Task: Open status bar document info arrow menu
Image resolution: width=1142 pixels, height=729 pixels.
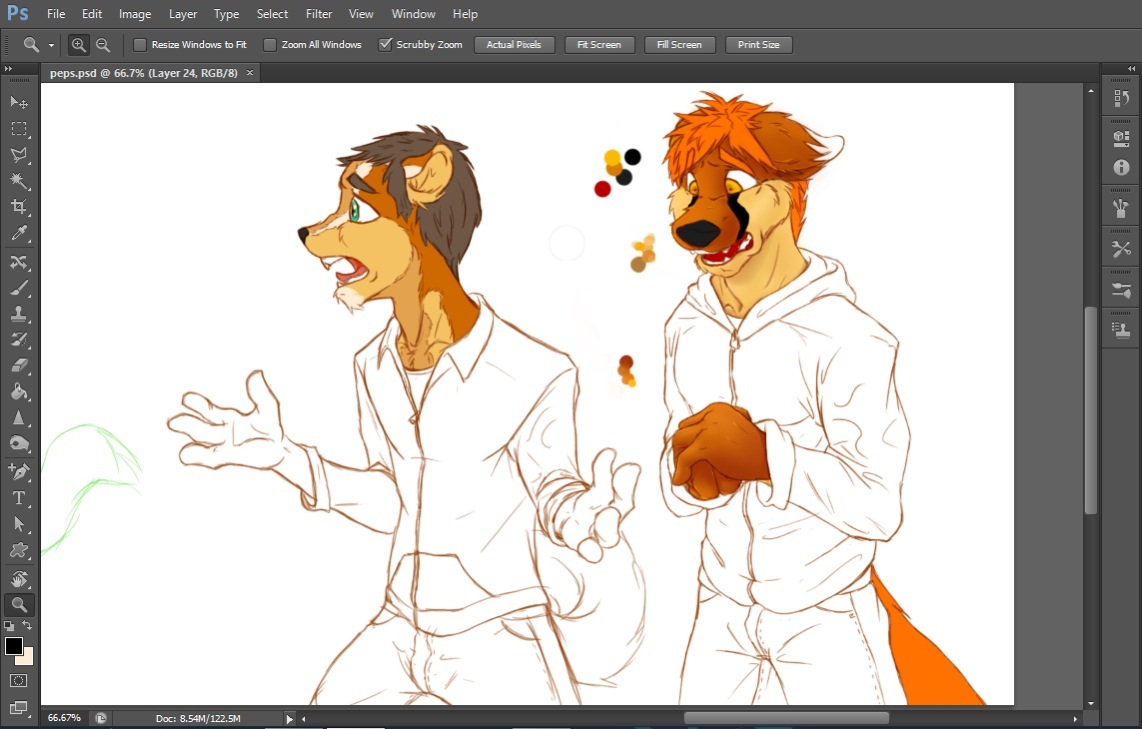Action: pos(290,718)
